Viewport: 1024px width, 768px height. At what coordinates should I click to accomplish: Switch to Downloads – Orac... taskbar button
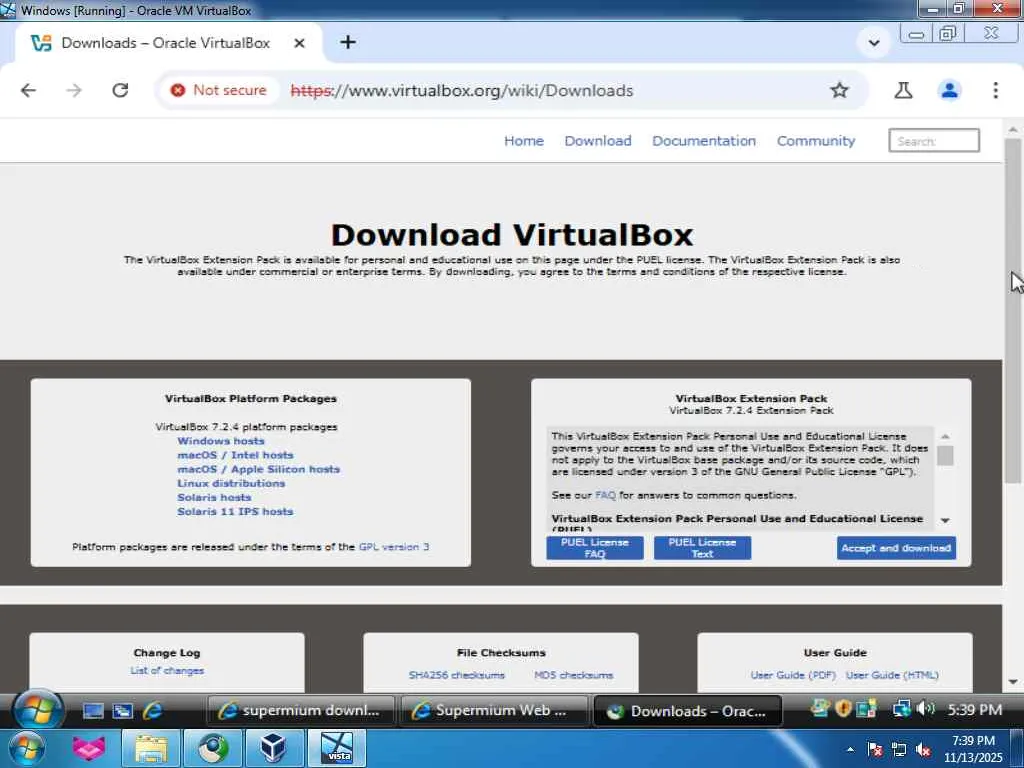(x=688, y=711)
